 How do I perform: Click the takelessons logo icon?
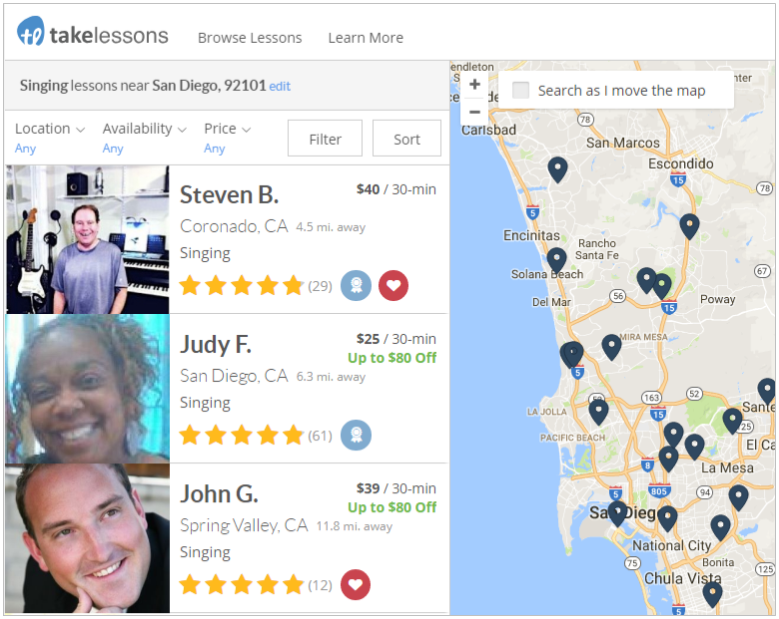(30, 31)
